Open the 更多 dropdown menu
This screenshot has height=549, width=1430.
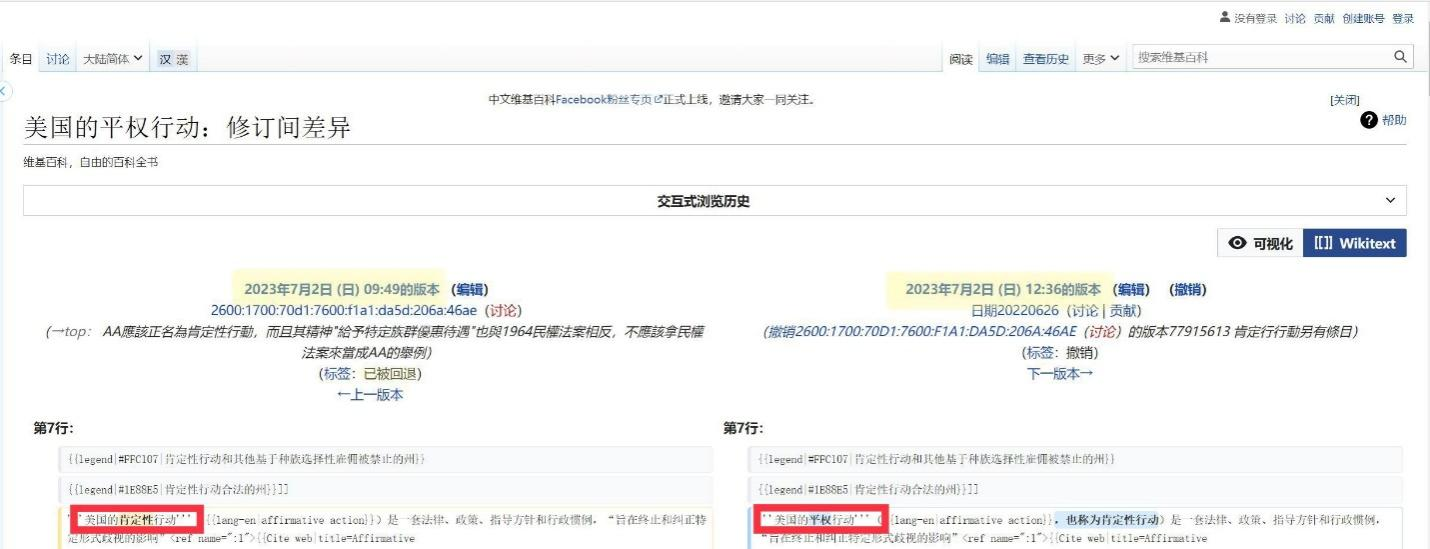coord(1101,59)
